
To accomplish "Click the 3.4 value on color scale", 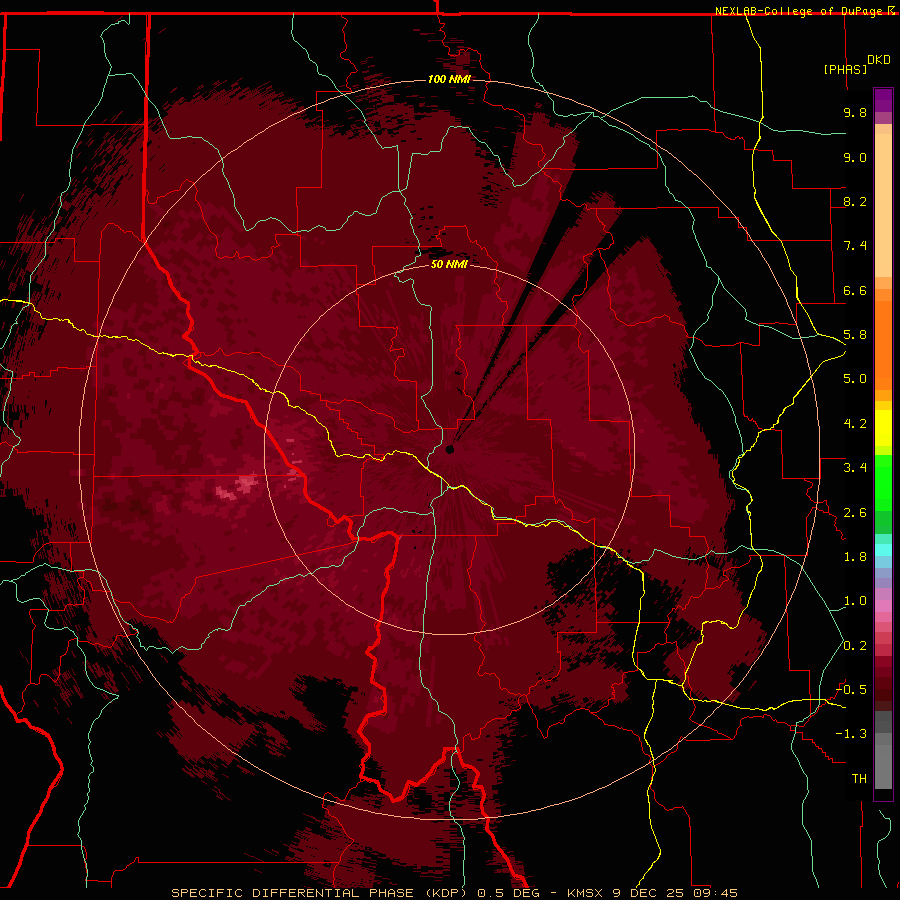I will (855, 468).
